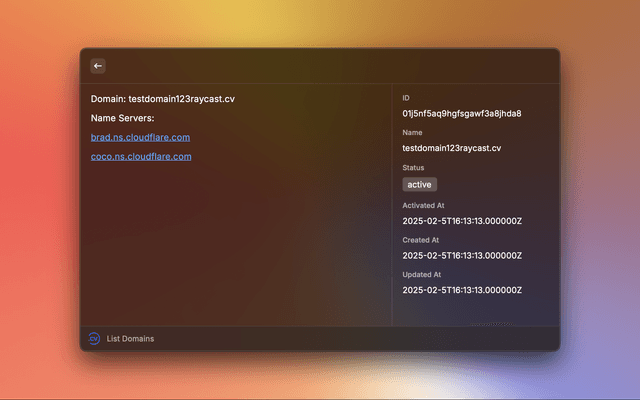
Task: Open the coco.ns.cloudflare.com name server link
Action: (141, 157)
